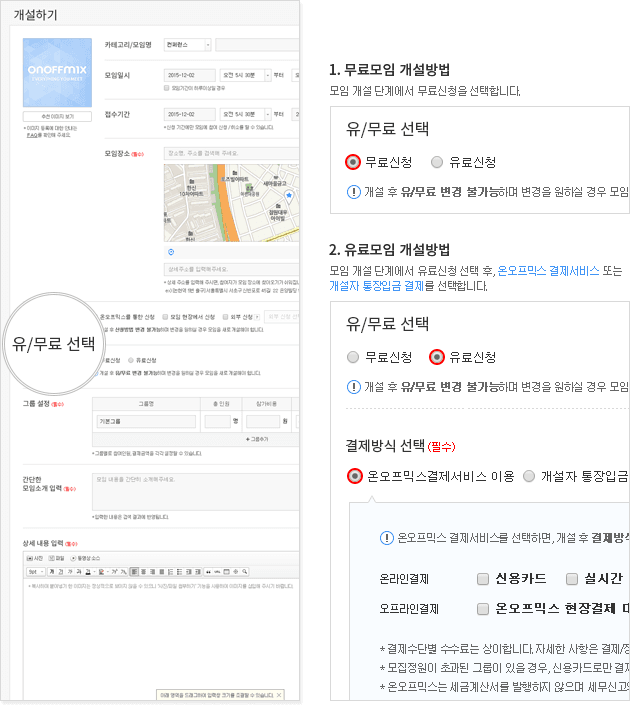Select the align left icon in editor
630x705 pixels.
click(x=134, y=572)
